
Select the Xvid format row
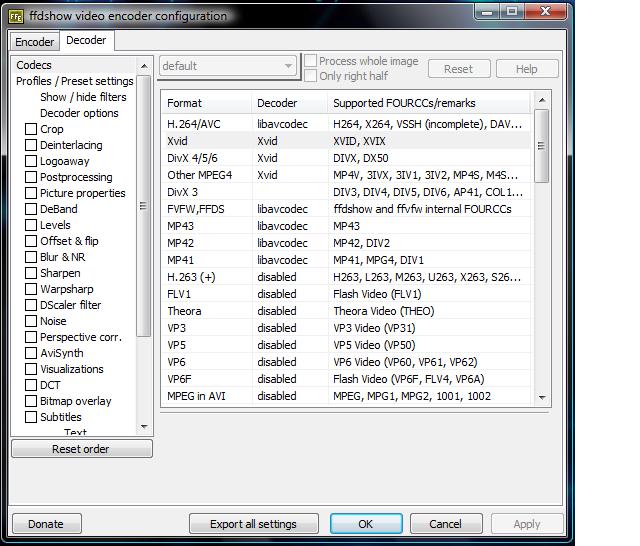346,141
